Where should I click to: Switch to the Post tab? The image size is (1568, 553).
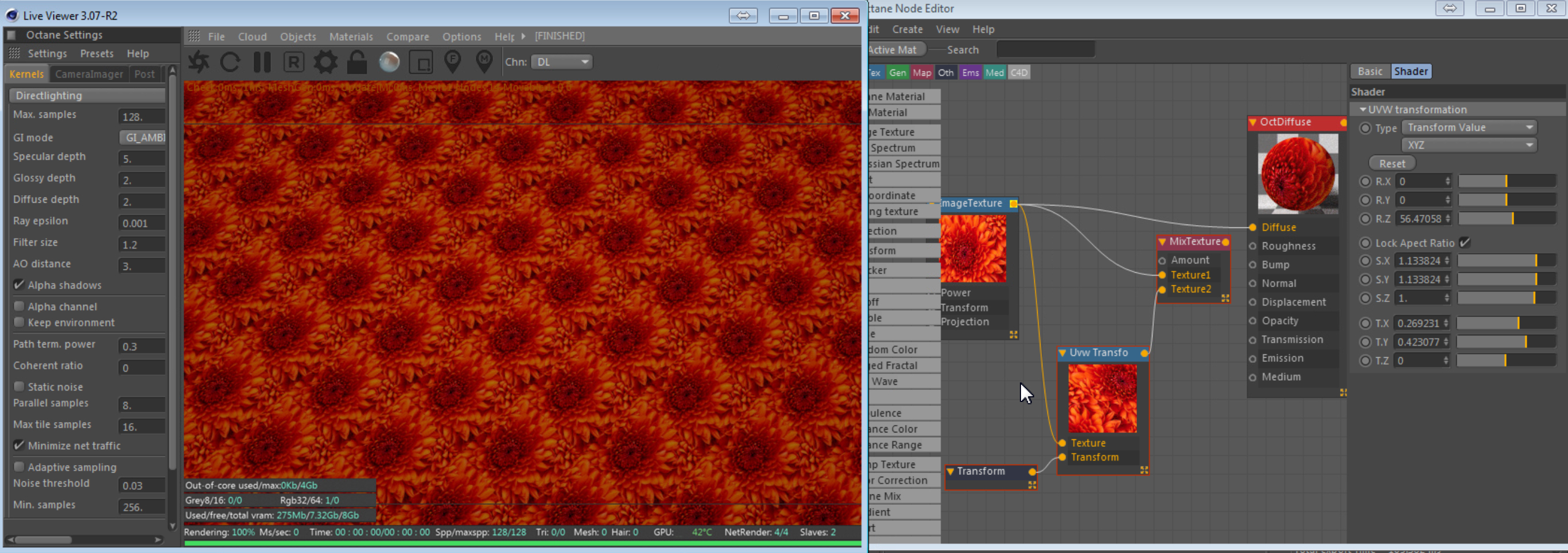[145, 74]
